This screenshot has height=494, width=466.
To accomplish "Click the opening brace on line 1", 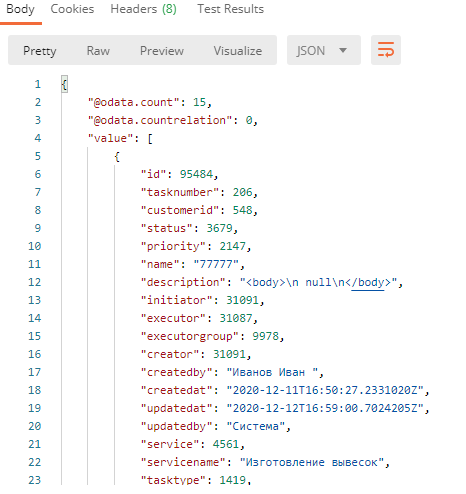I will [x=64, y=84].
